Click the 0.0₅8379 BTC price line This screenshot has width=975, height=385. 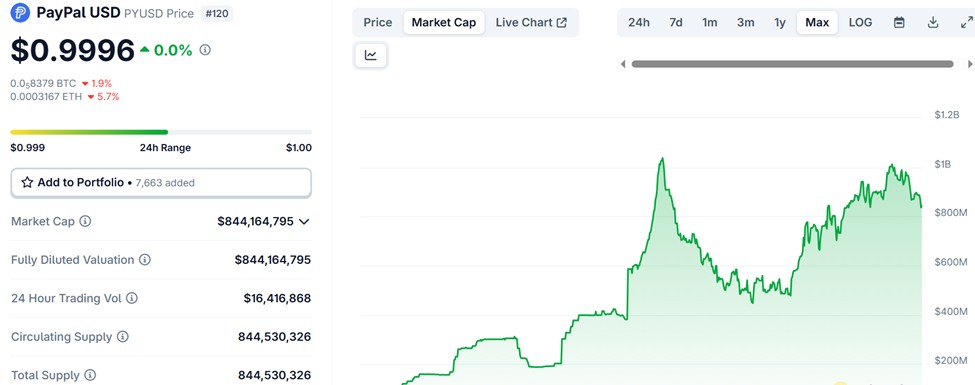click(x=61, y=83)
